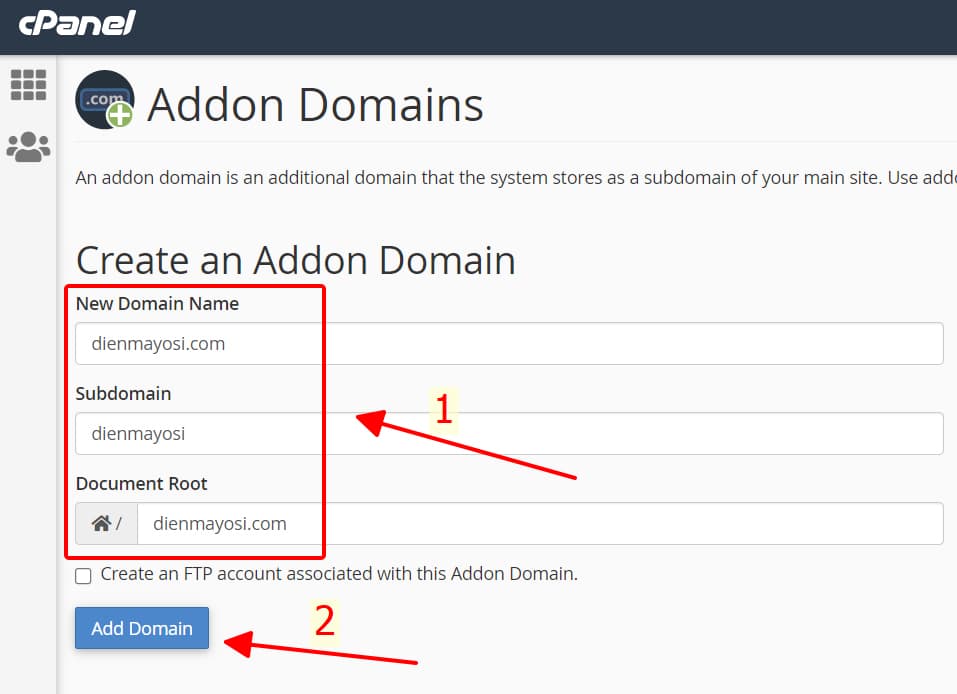Click the 'Create an Addon Domain' heading

pyautogui.click(x=296, y=260)
